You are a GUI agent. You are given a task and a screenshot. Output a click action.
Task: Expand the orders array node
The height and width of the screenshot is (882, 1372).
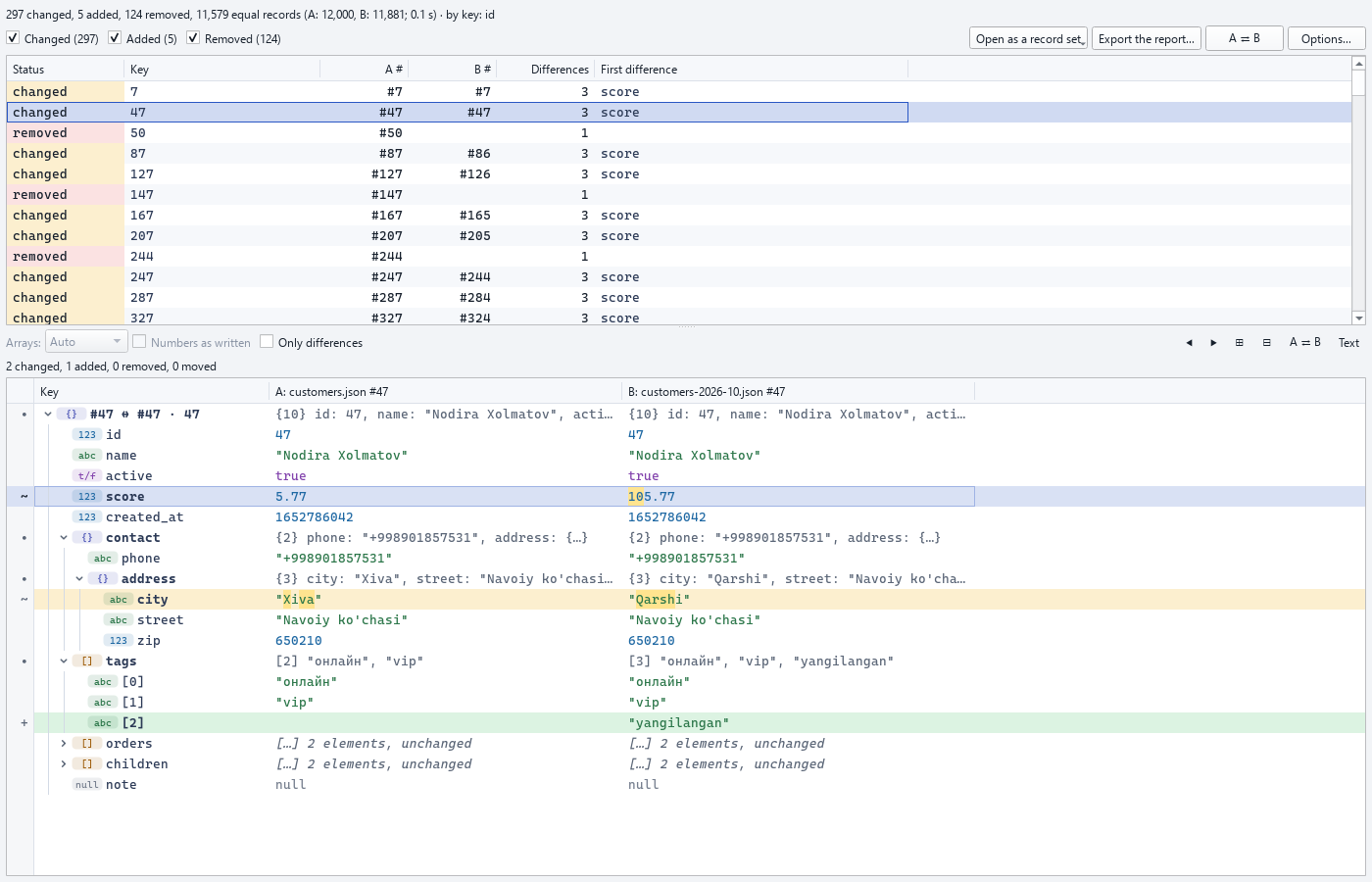click(64, 744)
